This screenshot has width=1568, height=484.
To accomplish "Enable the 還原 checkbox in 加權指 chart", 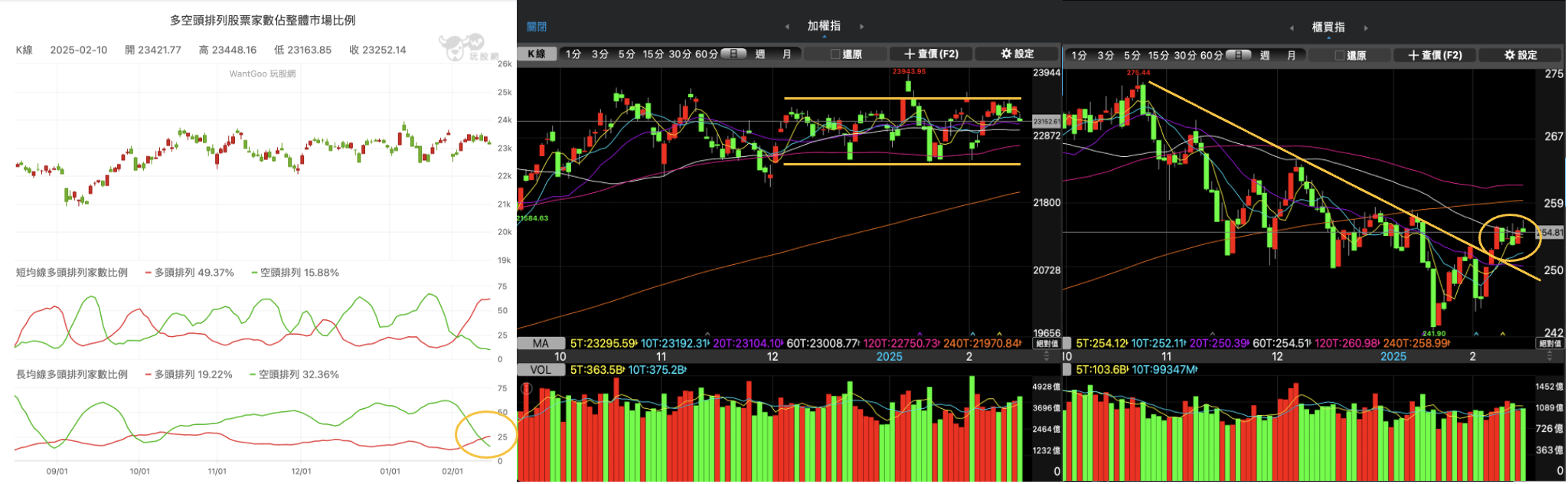I will tap(835, 54).
